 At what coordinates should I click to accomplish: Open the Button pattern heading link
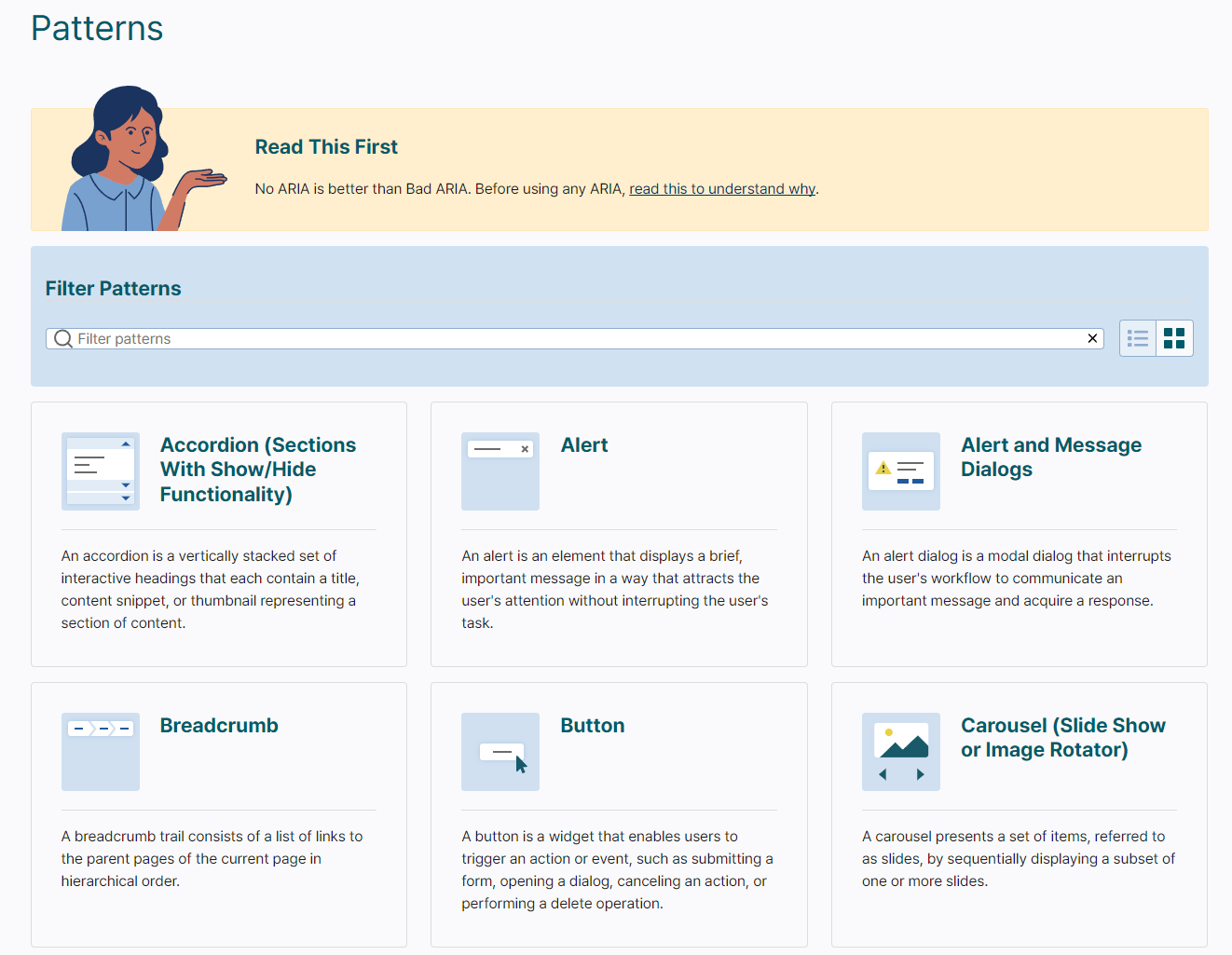click(x=593, y=726)
